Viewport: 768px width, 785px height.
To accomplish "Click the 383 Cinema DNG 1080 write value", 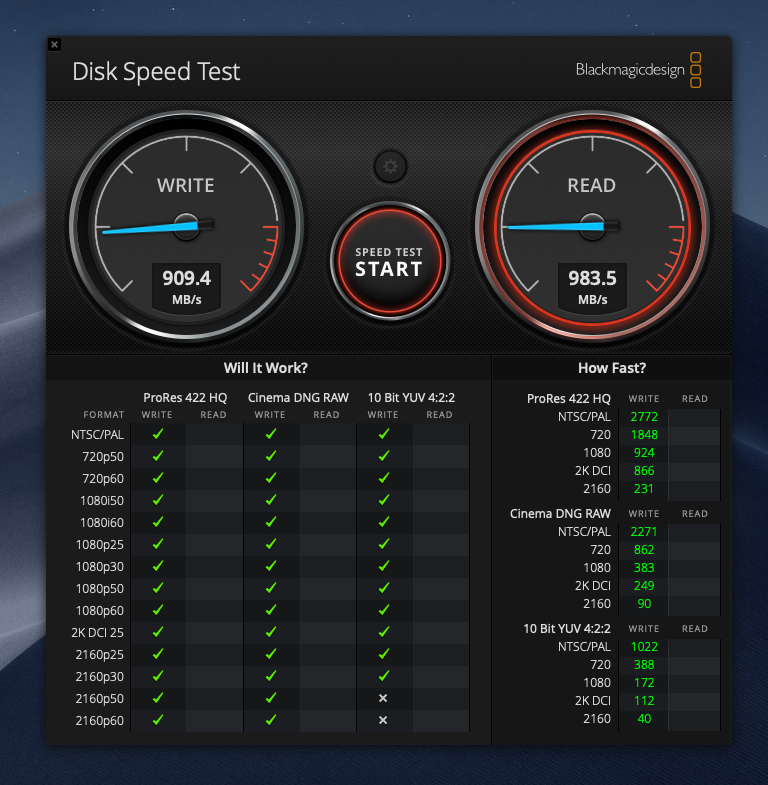I will point(644,568).
